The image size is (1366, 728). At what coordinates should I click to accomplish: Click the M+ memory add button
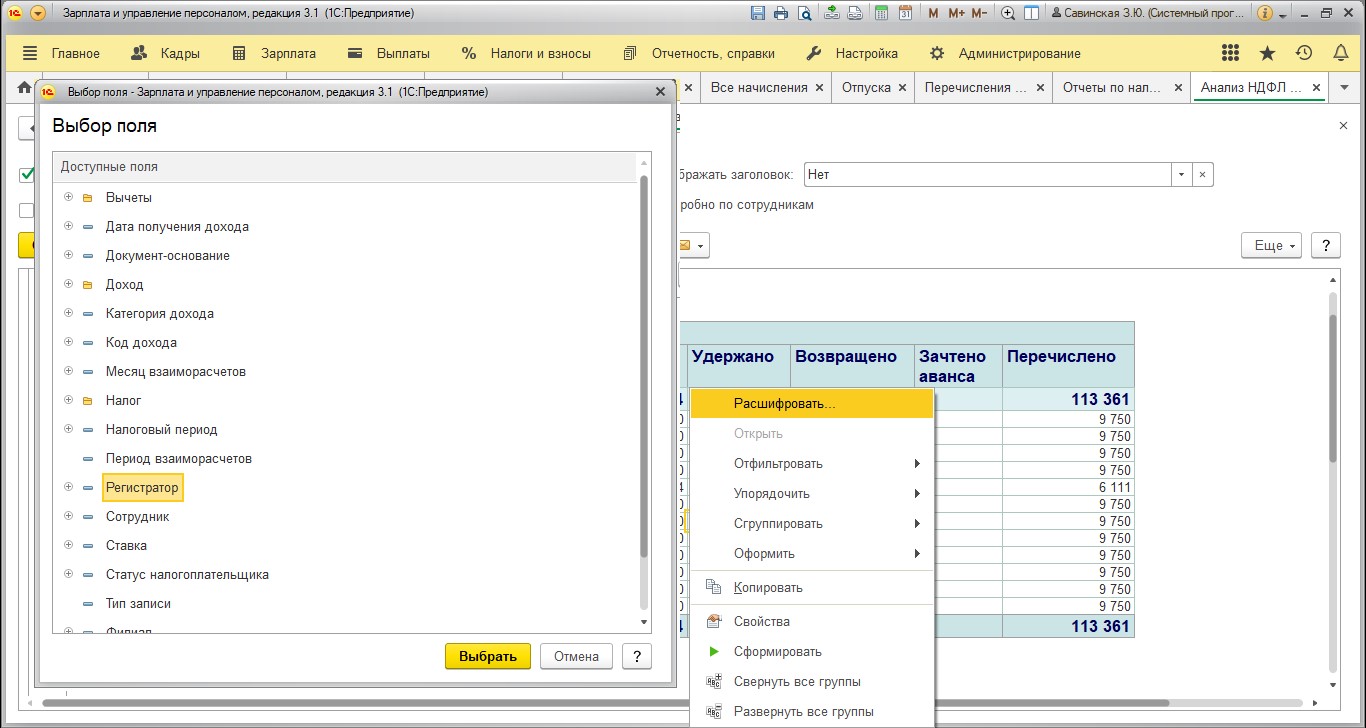956,13
